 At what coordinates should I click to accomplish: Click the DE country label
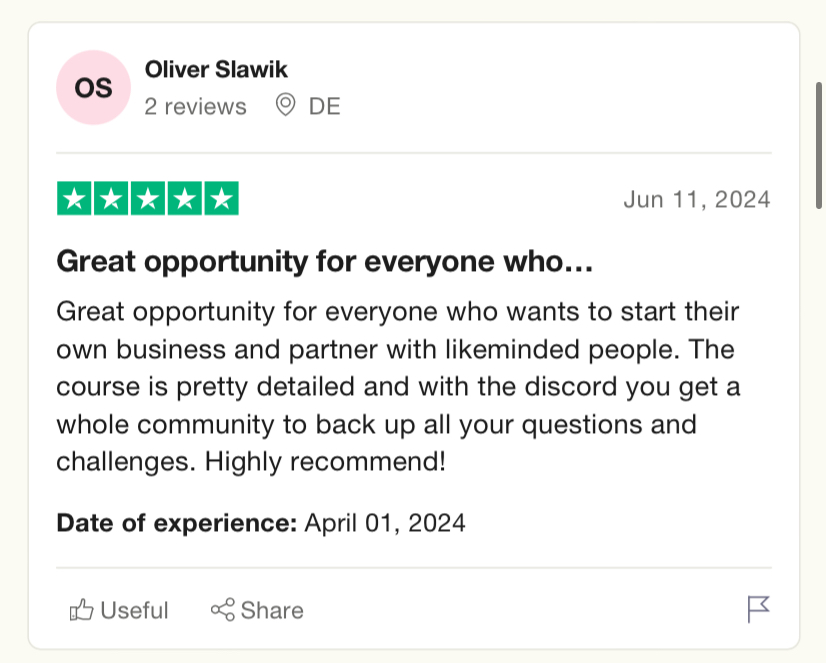pyautogui.click(x=324, y=107)
